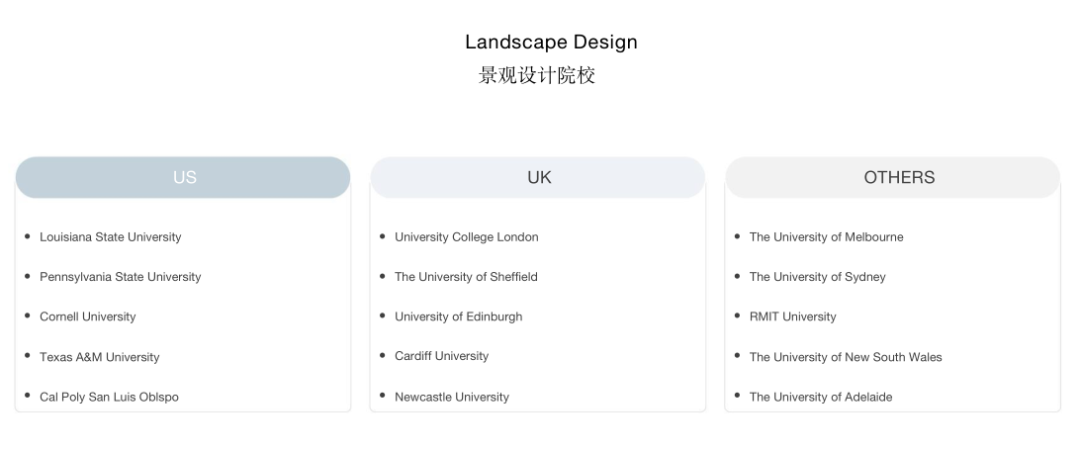Select Pennsylvania State University

pos(120,277)
